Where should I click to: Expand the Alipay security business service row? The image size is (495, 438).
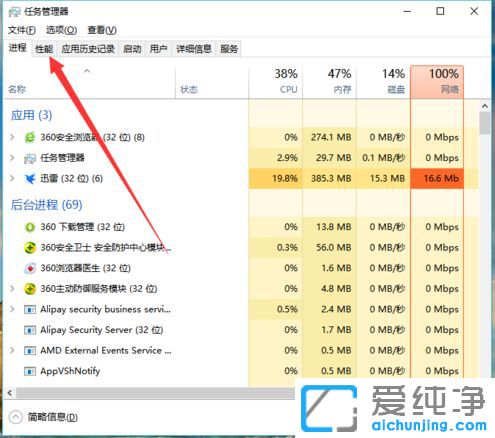pos(12,309)
